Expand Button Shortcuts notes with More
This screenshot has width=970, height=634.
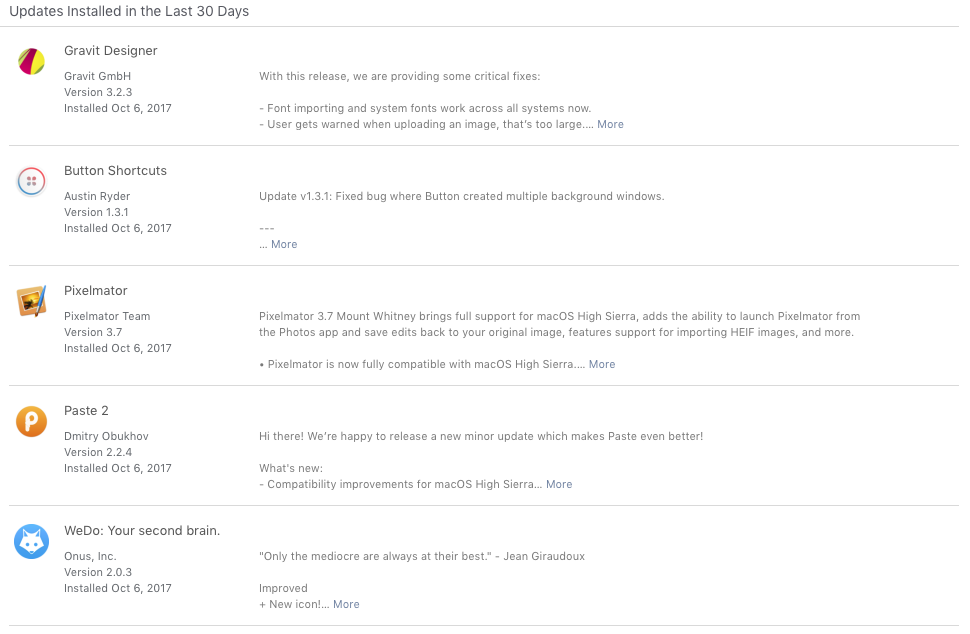(x=284, y=244)
